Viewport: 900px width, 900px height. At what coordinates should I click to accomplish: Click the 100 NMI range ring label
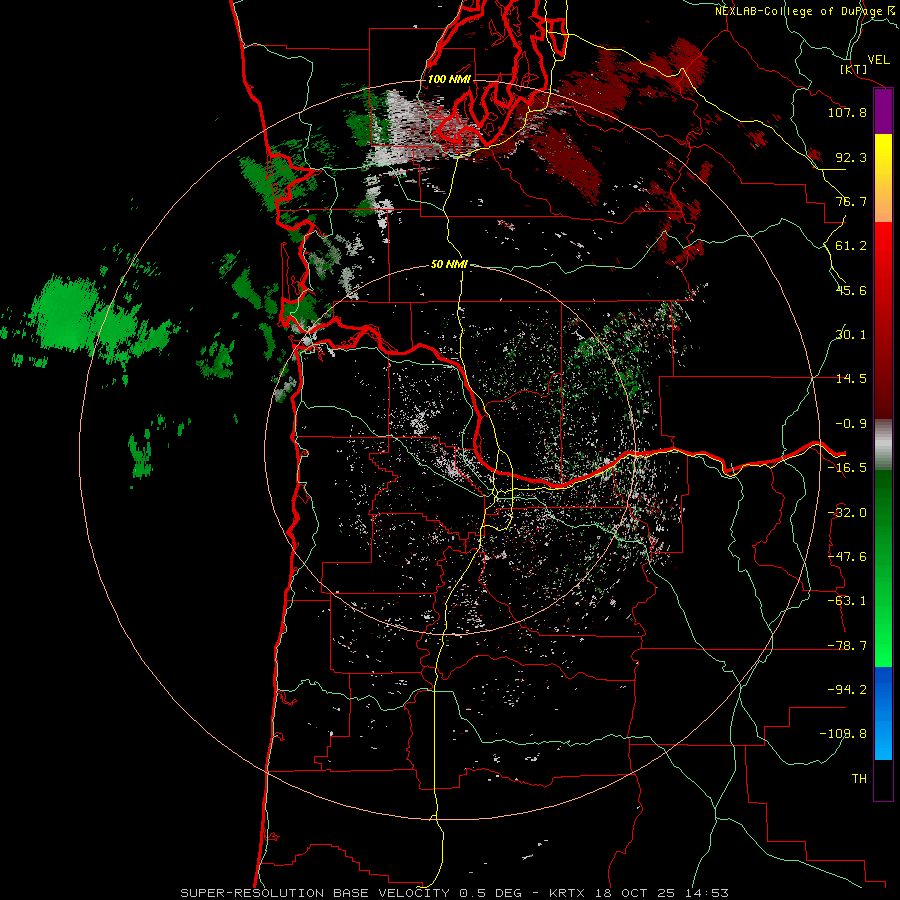tap(449, 79)
